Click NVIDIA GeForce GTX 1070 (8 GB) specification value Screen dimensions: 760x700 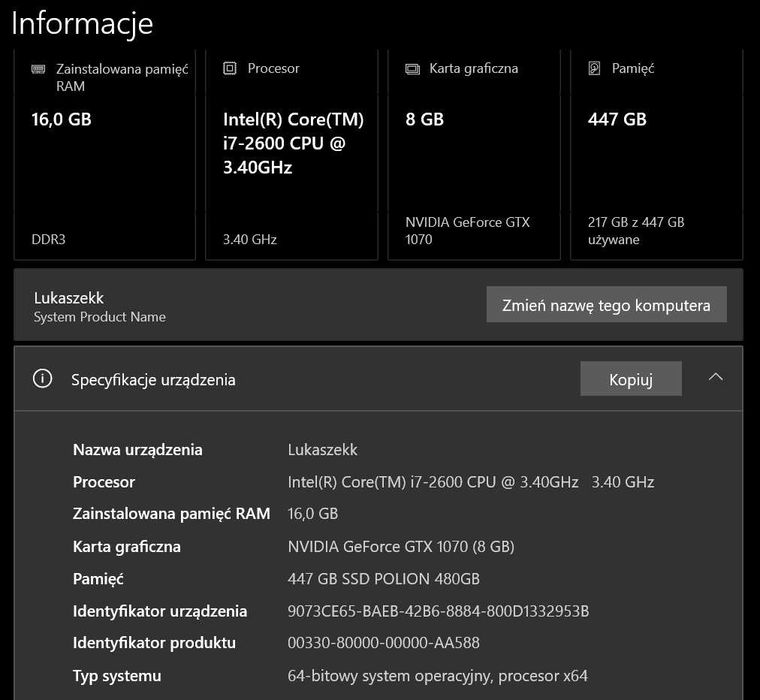point(400,547)
